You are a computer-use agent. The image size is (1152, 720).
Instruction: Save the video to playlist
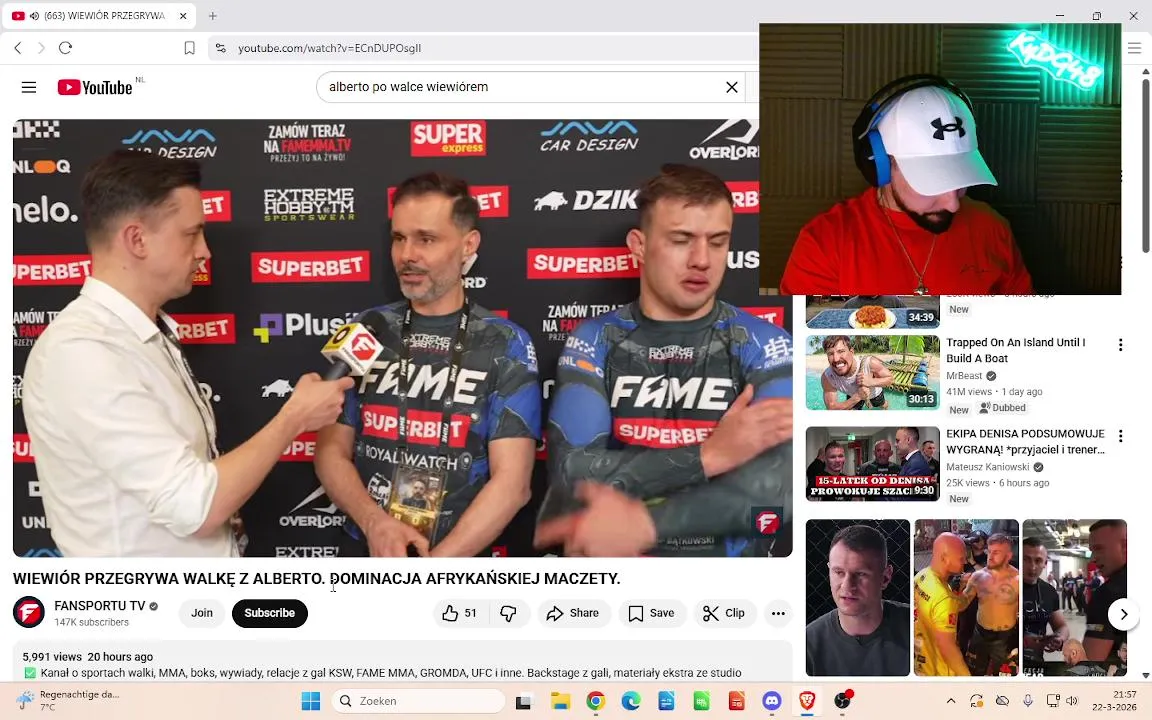[x=652, y=613]
